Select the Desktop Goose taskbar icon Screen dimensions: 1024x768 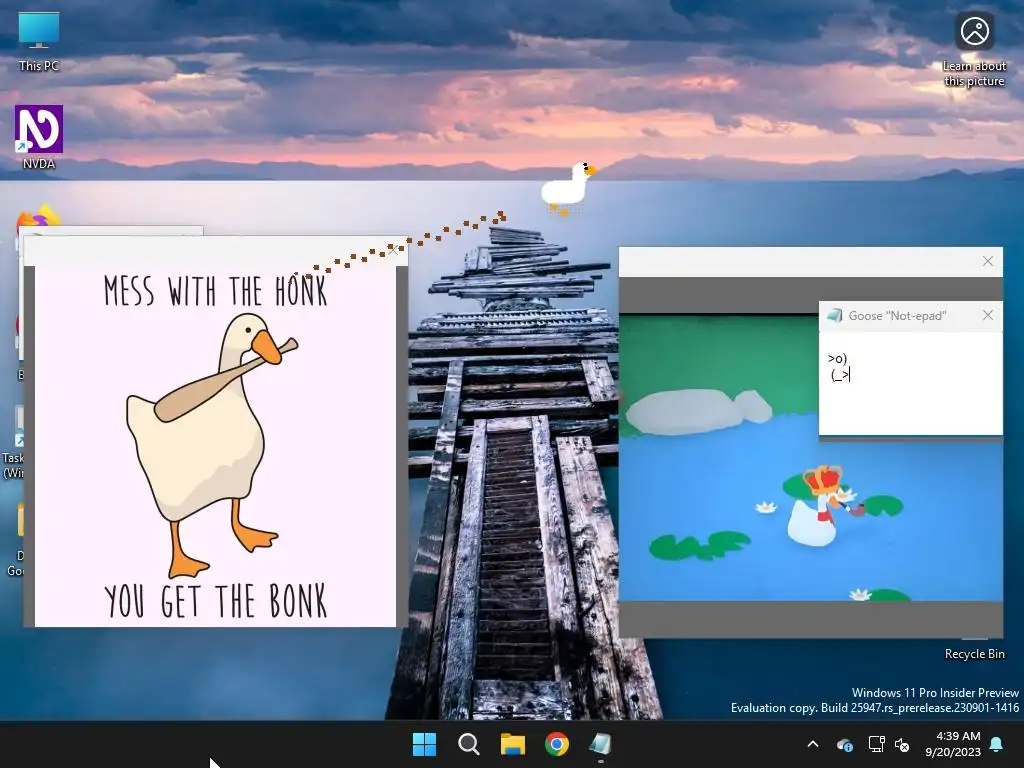(600, 744)
